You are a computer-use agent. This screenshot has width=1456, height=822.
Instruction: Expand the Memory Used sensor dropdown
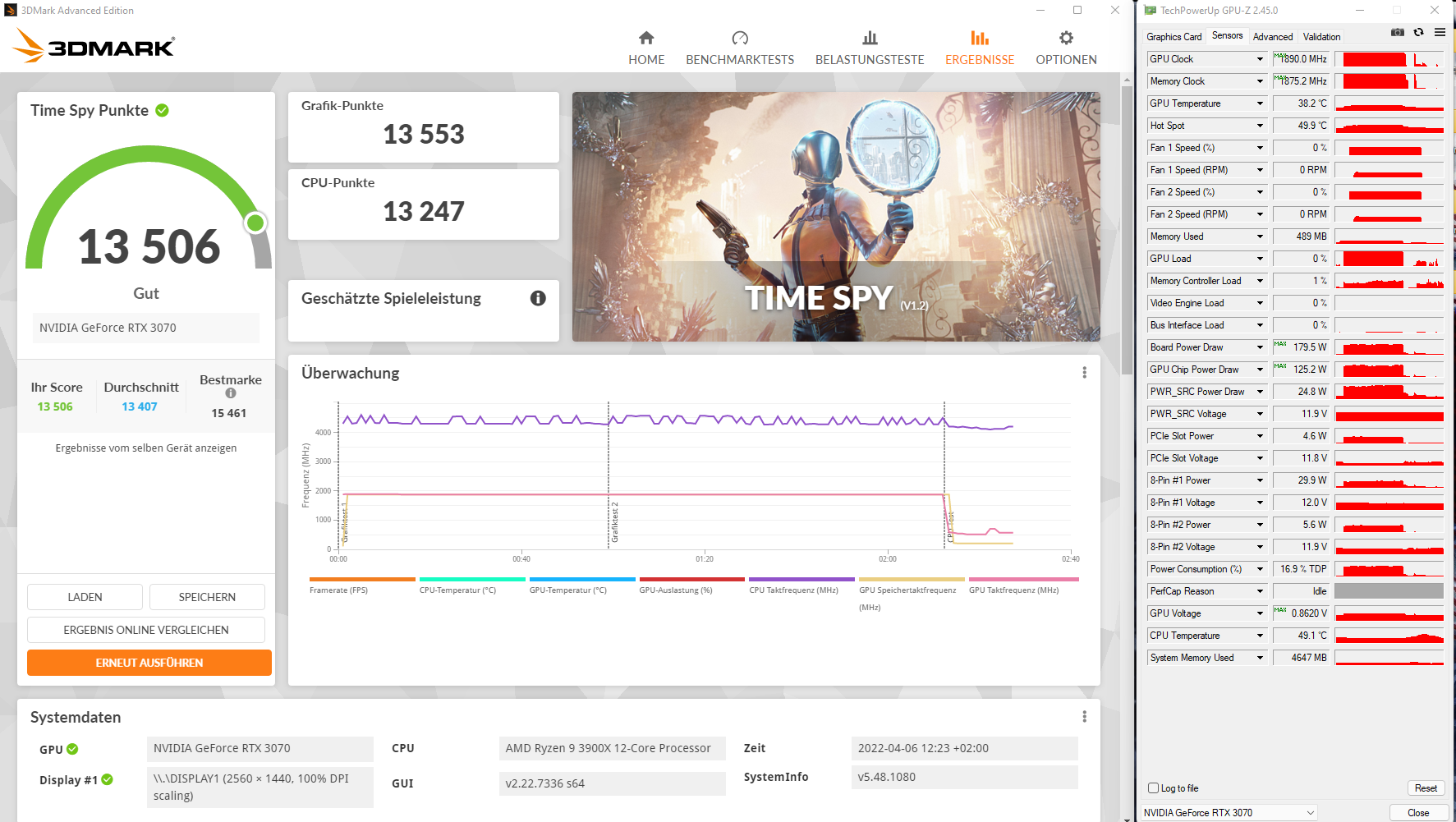coord(1260,236)
